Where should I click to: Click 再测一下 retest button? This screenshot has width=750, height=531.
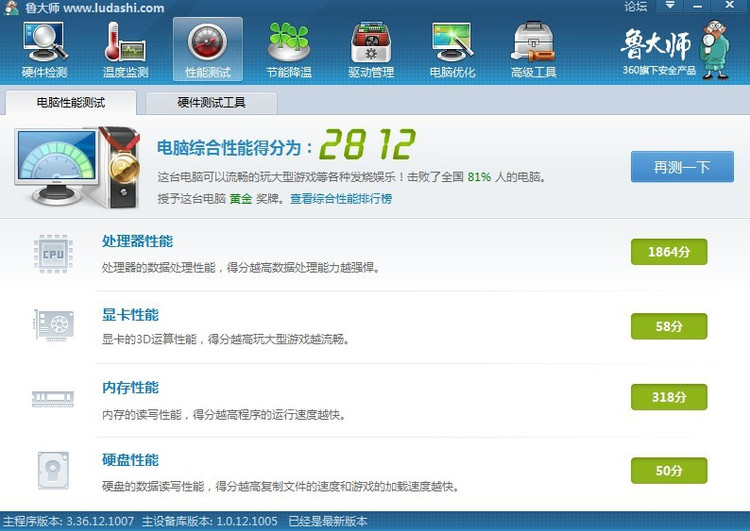pyautogui.click(x=682, y=167)
